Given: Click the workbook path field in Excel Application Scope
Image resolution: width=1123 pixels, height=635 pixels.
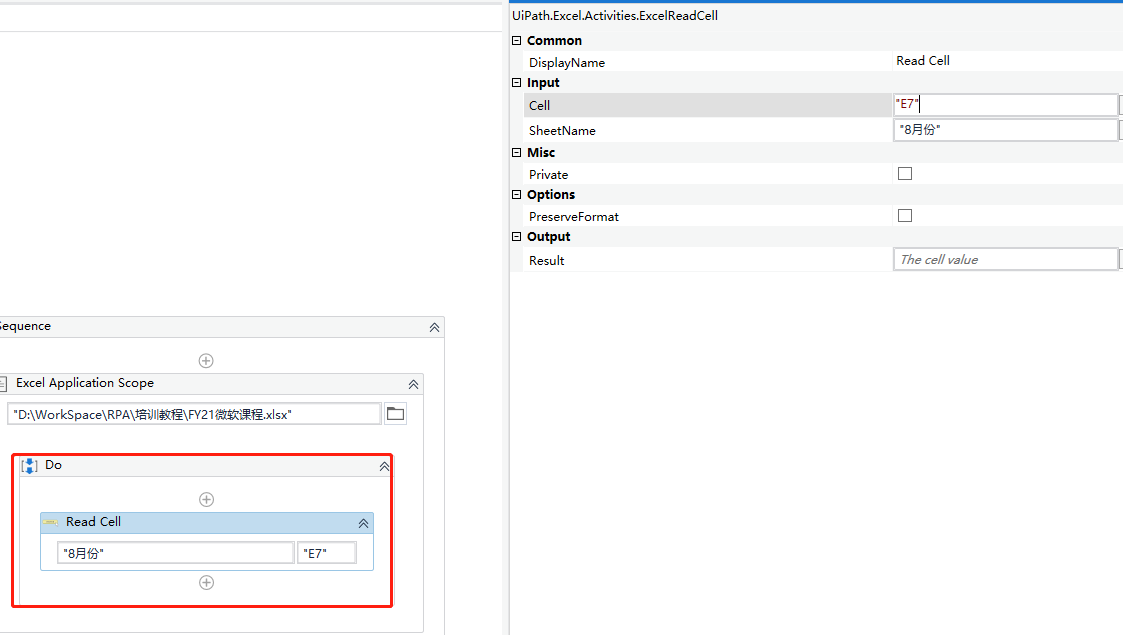Looking at the screenshot, I should tap(190, 413).
